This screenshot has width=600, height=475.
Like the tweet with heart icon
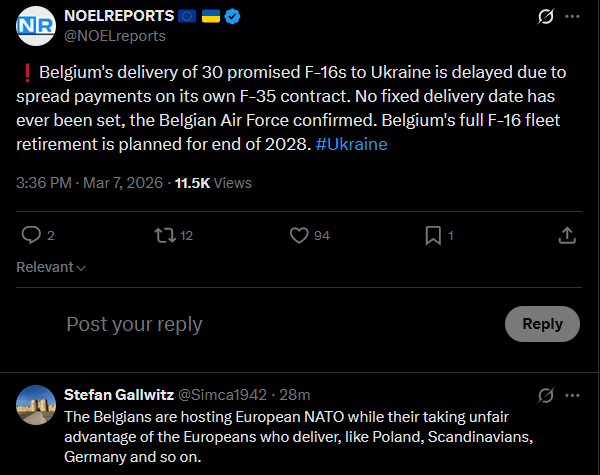pos(298,235)
